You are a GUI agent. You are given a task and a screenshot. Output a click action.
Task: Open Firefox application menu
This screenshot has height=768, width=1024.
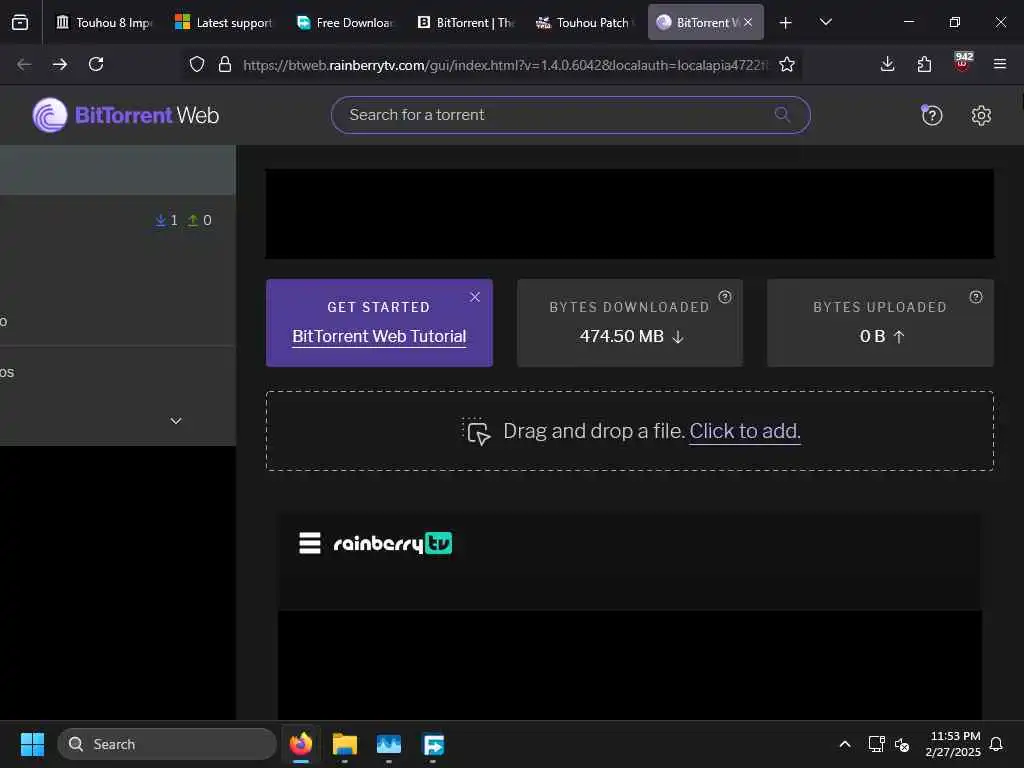[x=999, y=64]
